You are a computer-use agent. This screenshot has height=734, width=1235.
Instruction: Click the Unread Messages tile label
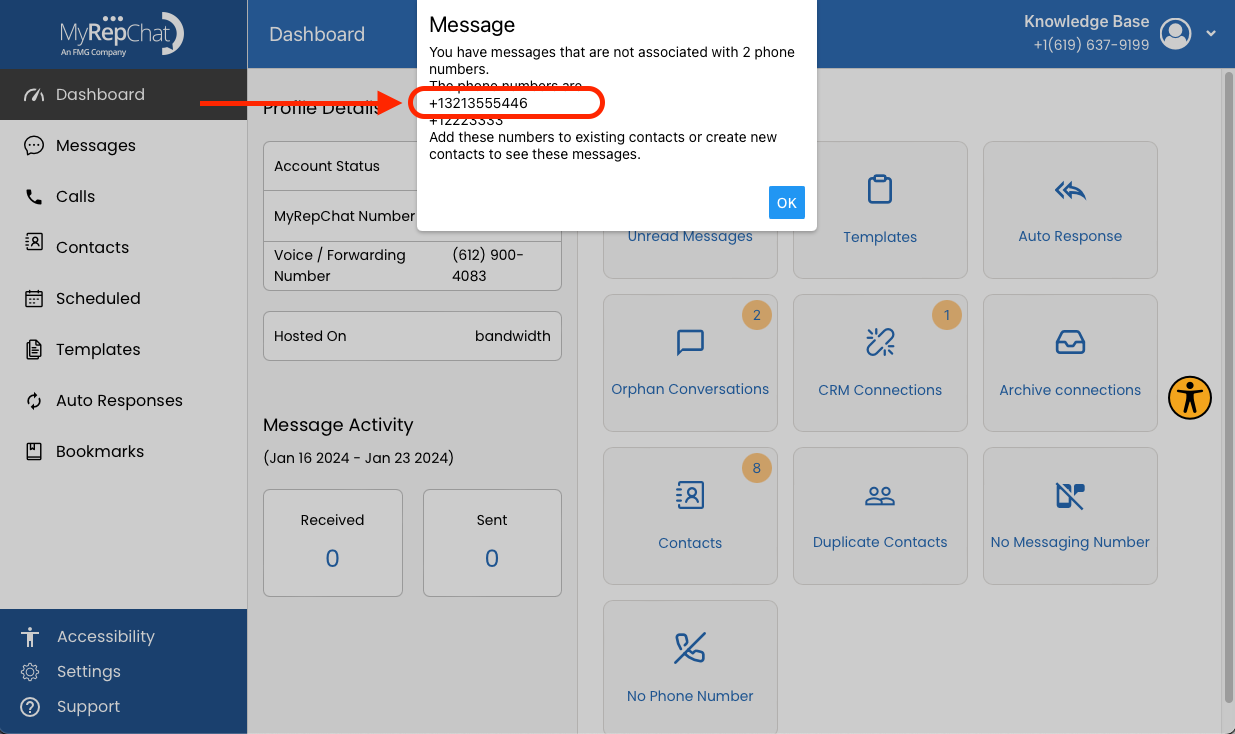point(690,236)
